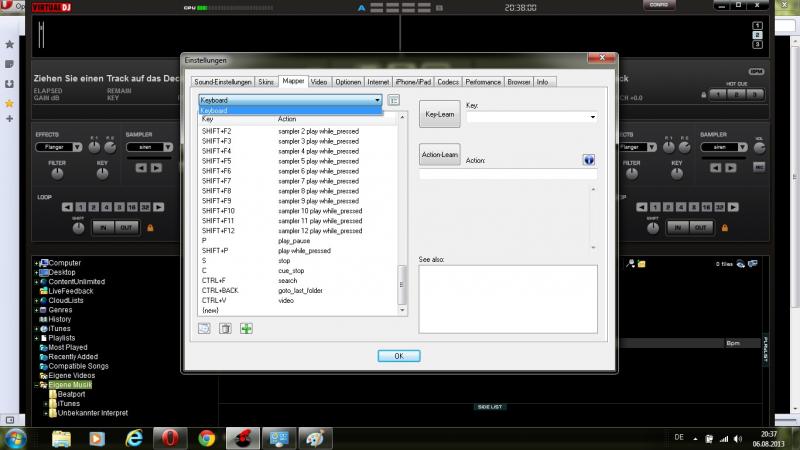Click the left deck sampler play arrow
The height and width of the screenshot is (450, 800).
click(x=156, y=168)
